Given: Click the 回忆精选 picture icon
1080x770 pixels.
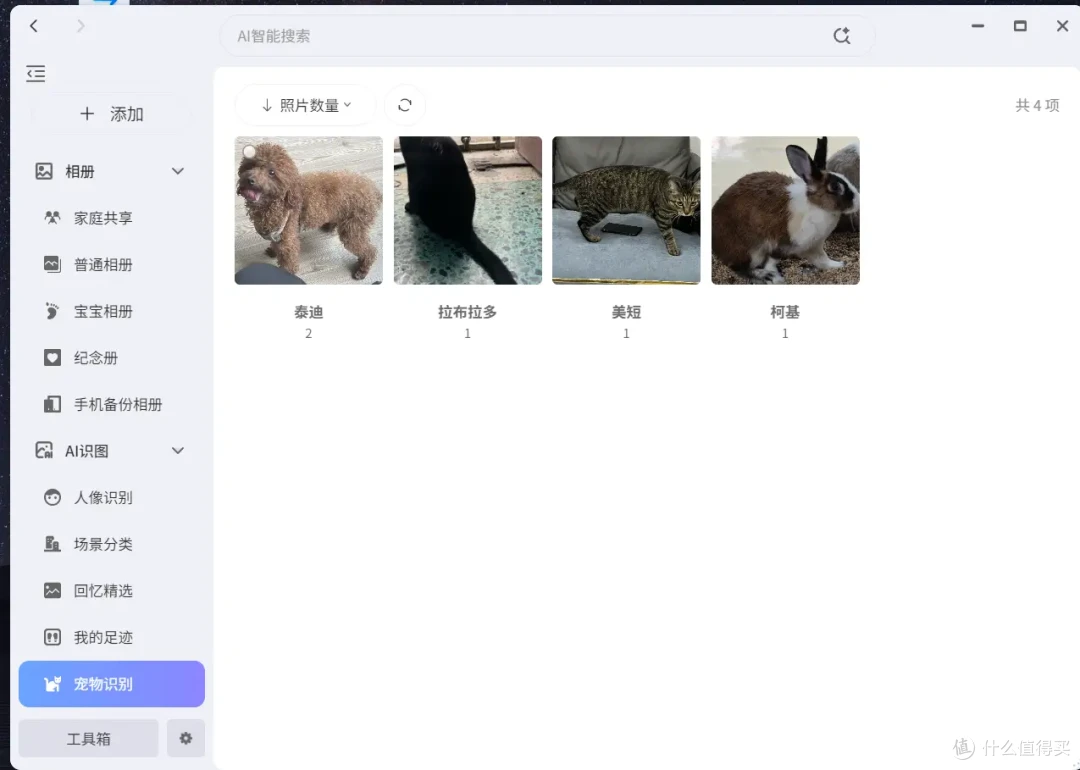Looking at the screenshot, I should 52,591.
